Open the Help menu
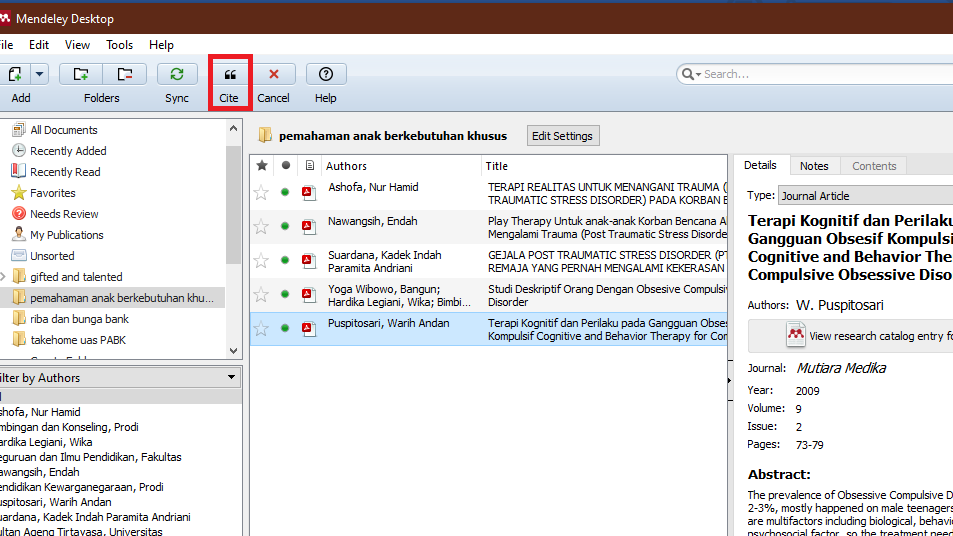Image resolution: width=953 pixels, height=536 pixels. tap(161, 45)
